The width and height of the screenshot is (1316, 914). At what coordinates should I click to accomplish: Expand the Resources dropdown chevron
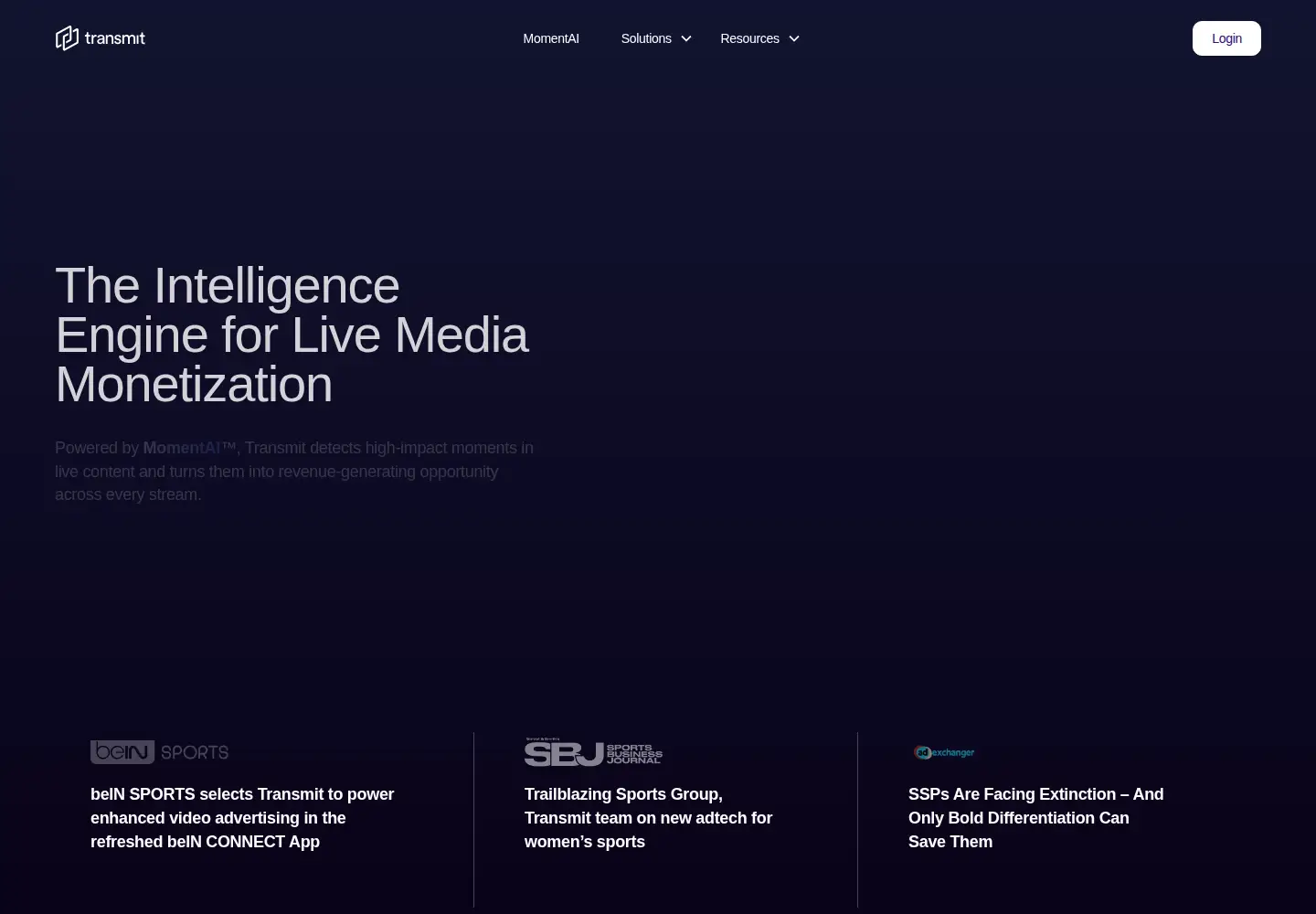click(x=794, y=38)
